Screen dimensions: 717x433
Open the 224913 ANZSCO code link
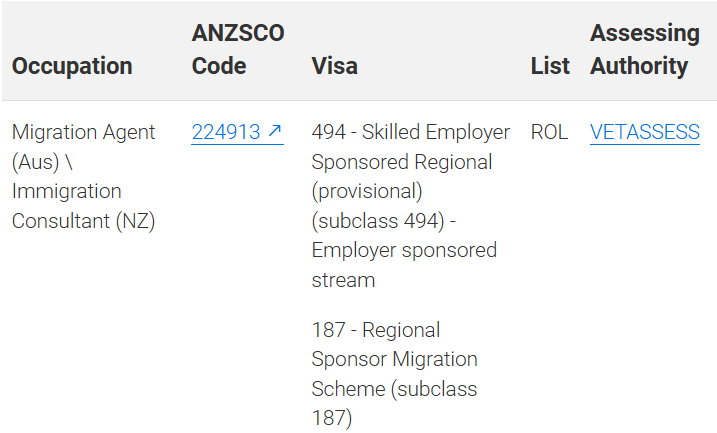coord(226,132)
